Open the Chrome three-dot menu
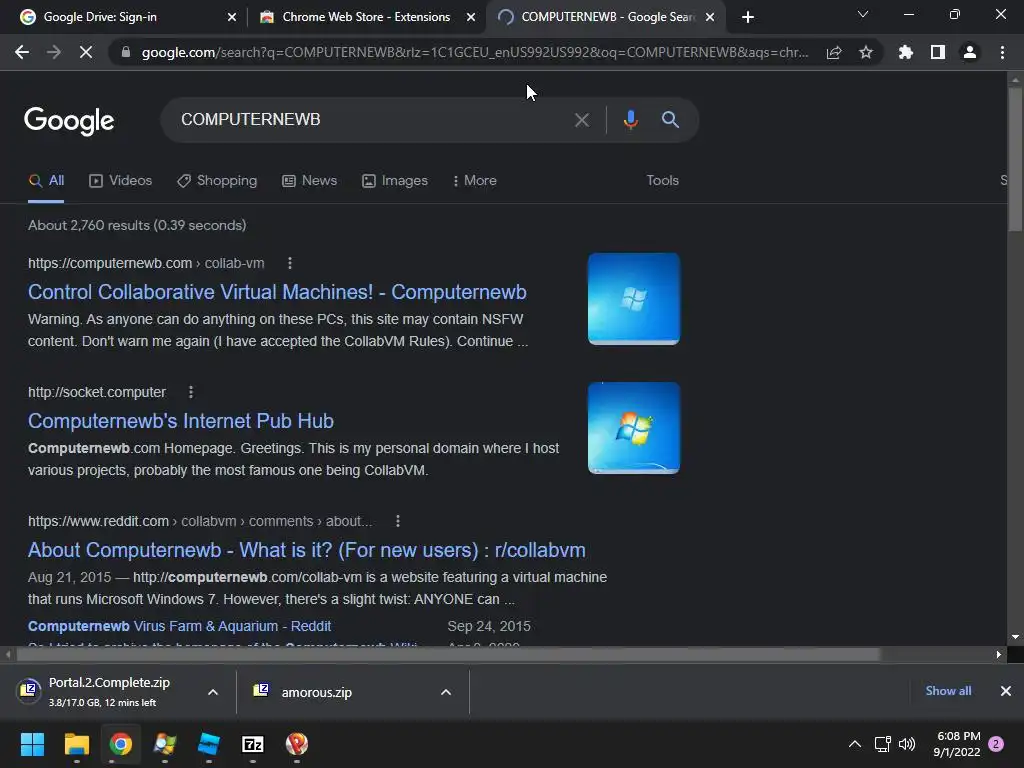The image size is (1024, 768). click(x=1002, y=52)
